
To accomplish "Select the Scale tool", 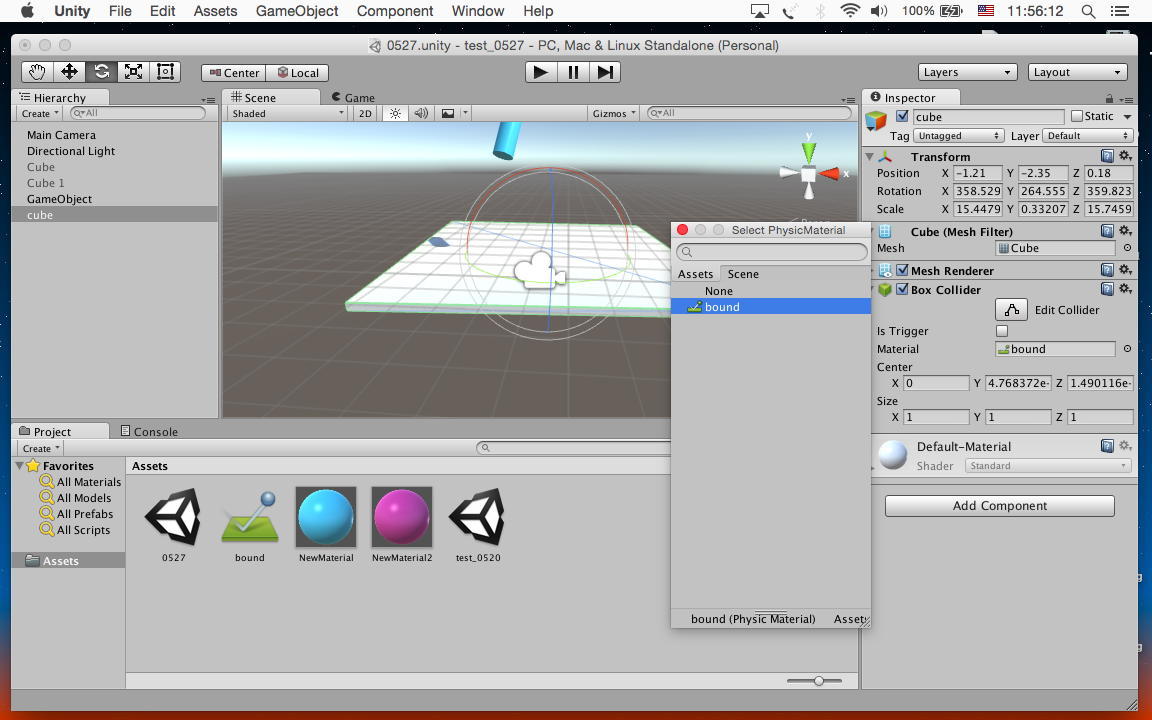I will coord(133,72).
